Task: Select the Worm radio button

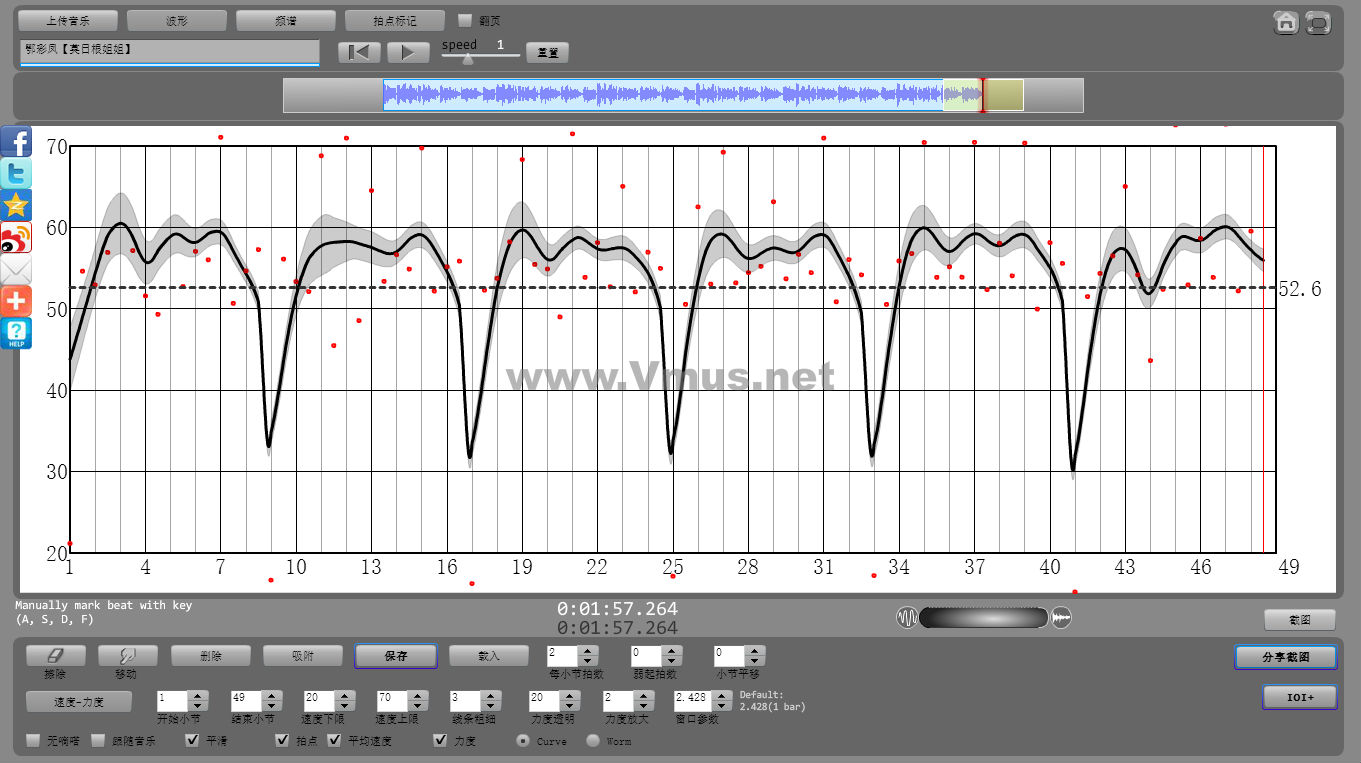Action: (x=593, y=741)
